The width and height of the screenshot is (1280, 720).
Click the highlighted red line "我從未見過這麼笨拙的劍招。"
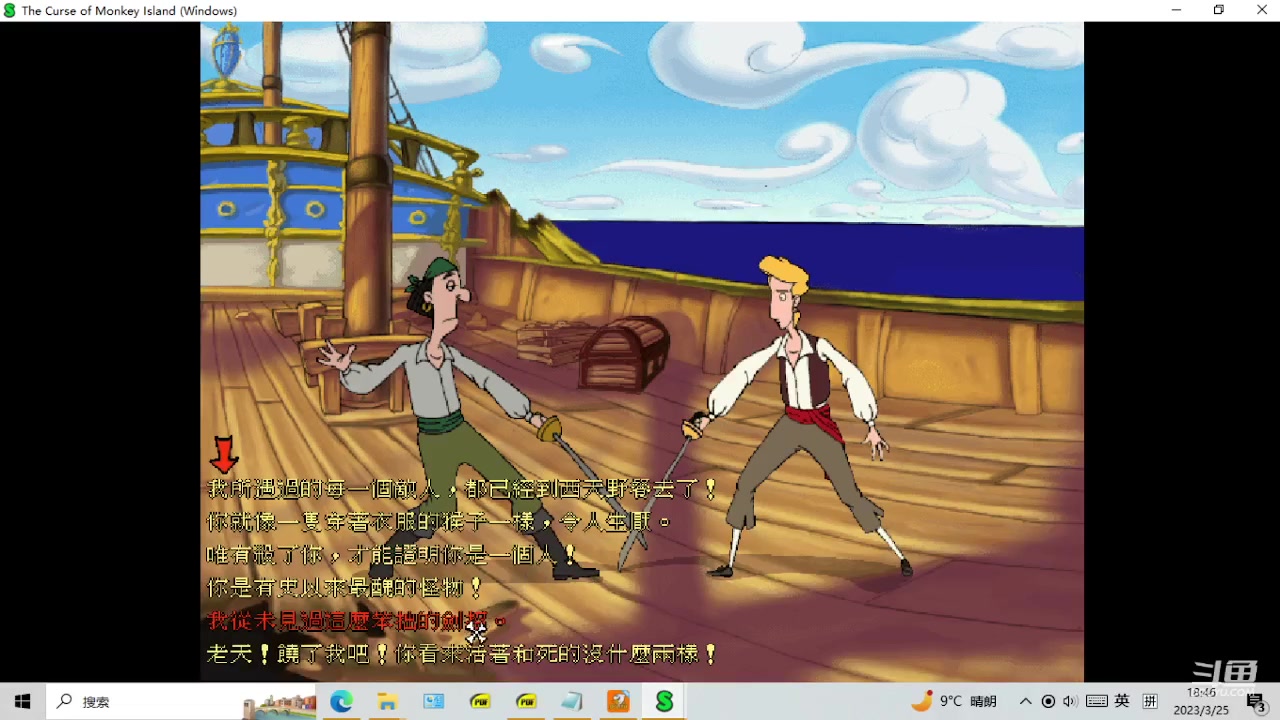pos(356,621)
